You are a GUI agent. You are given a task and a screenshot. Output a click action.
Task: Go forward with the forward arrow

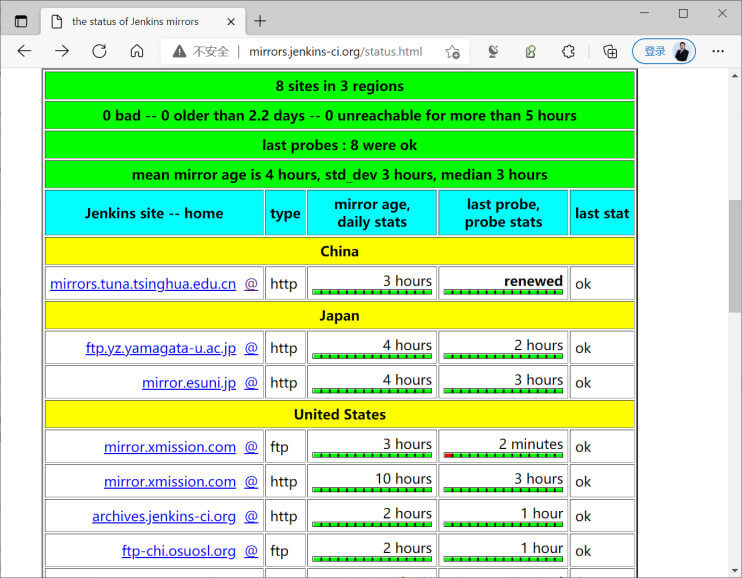pyautogui.click(x=62, y=51)
